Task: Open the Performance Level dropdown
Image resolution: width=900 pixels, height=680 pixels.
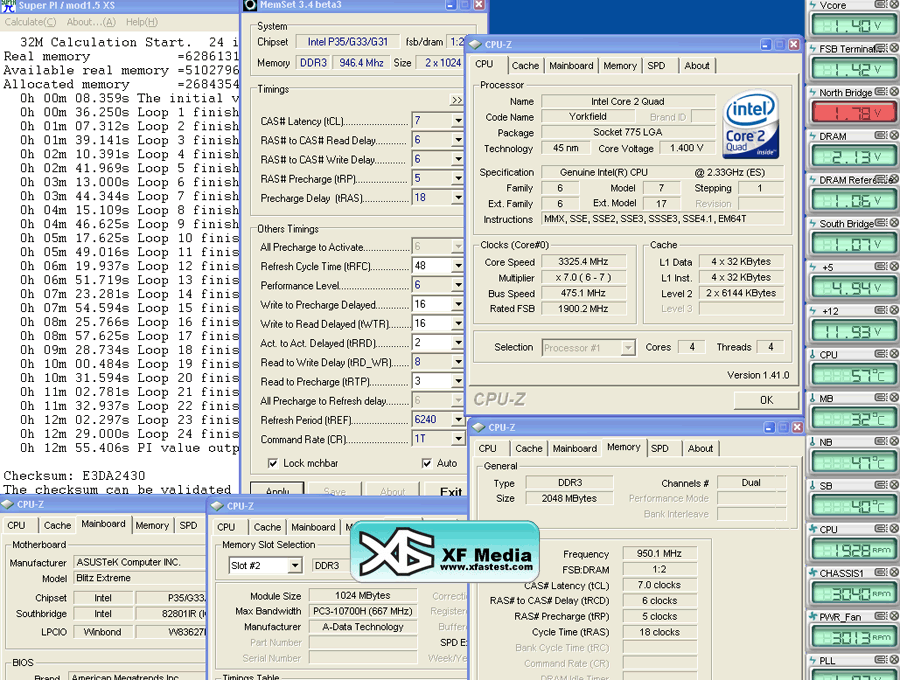Action: 457,285
